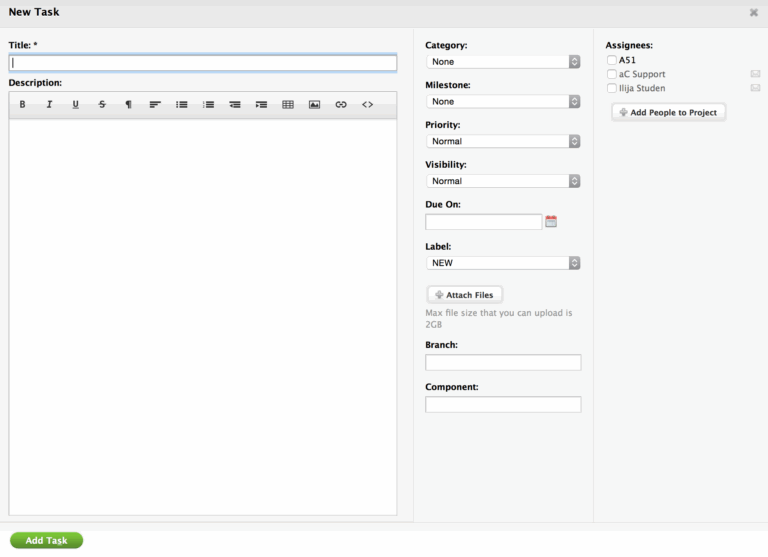This screenshot has width=768, height=557.
Task: Click the Attach Files button
Action: (465, 295)
